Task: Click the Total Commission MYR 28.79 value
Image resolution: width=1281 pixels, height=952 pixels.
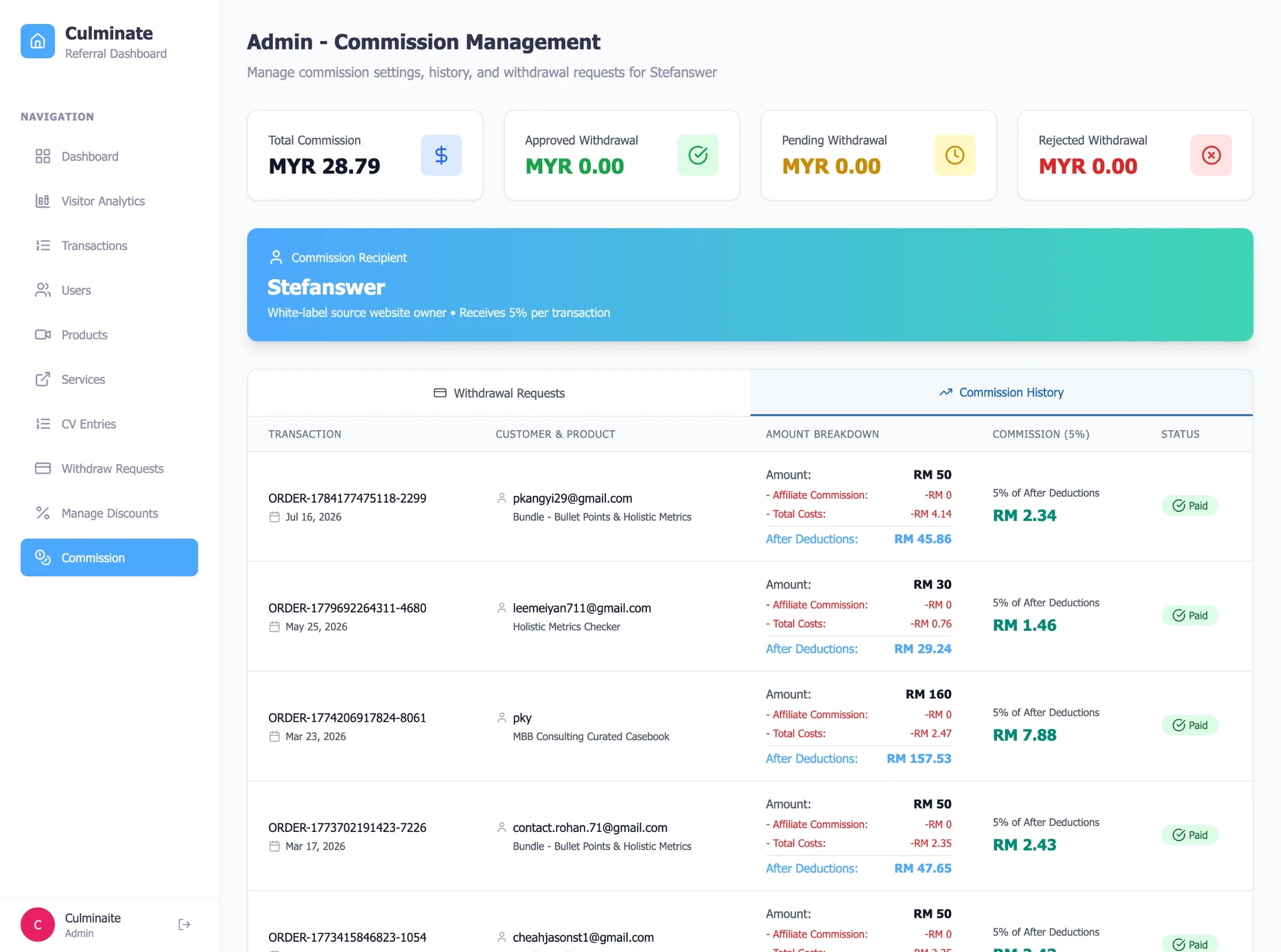Action: click(325, 166)
